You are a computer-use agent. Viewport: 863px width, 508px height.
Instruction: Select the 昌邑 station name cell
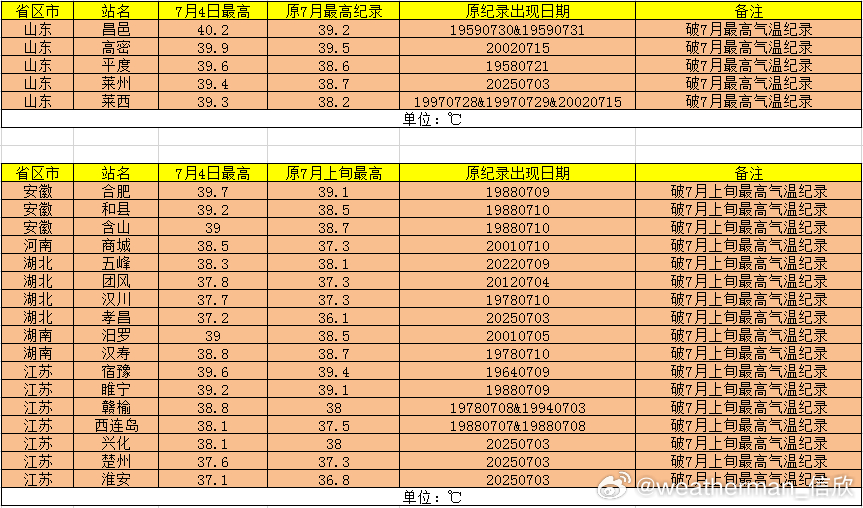116,29
